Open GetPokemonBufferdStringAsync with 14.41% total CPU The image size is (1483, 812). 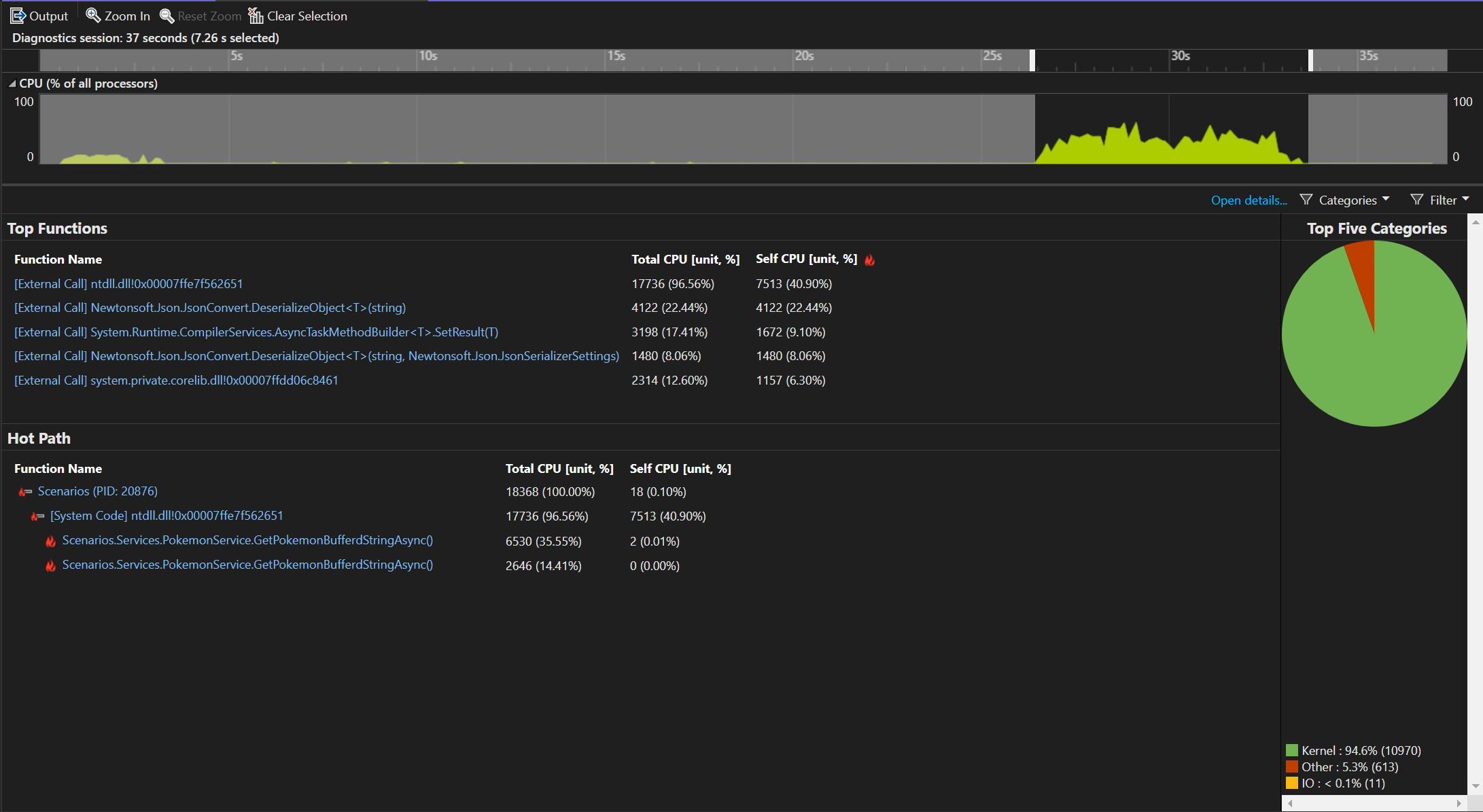(247, 565)
